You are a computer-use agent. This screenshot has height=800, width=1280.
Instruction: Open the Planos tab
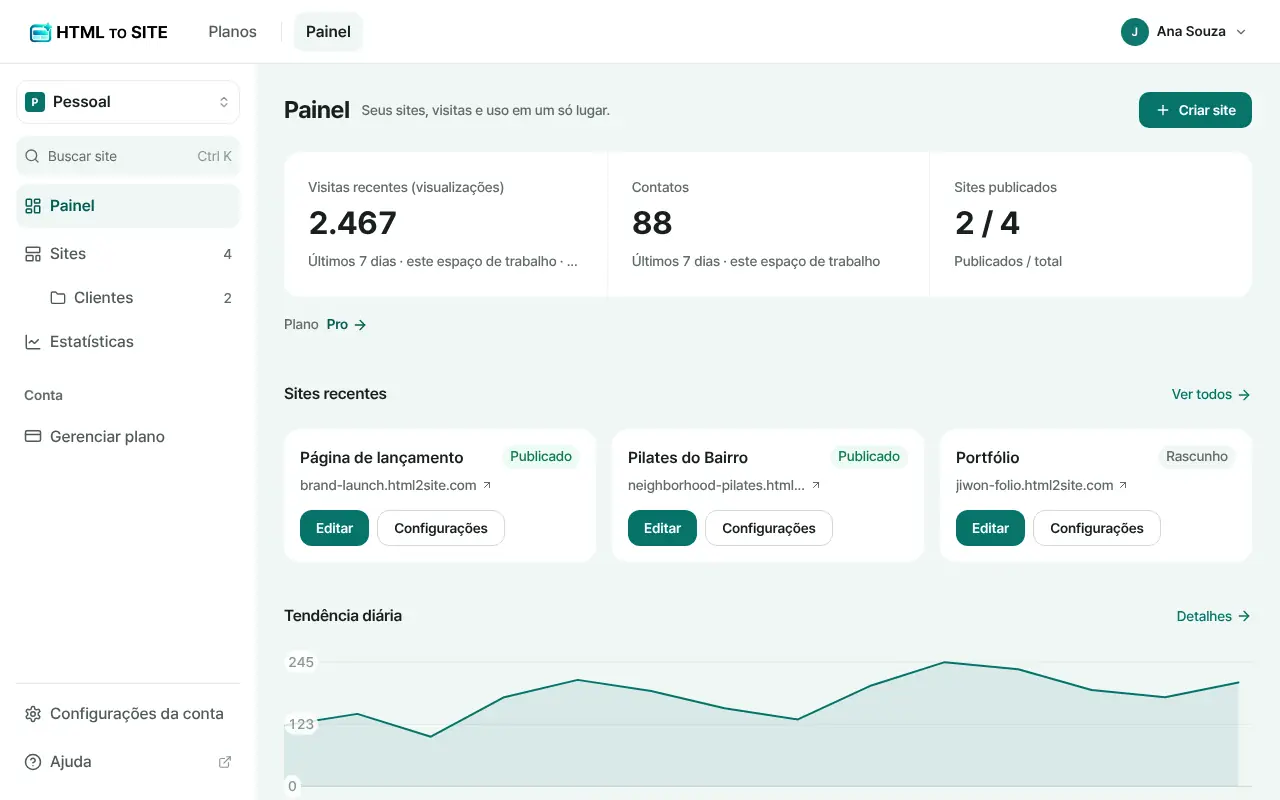pos(232,32)
